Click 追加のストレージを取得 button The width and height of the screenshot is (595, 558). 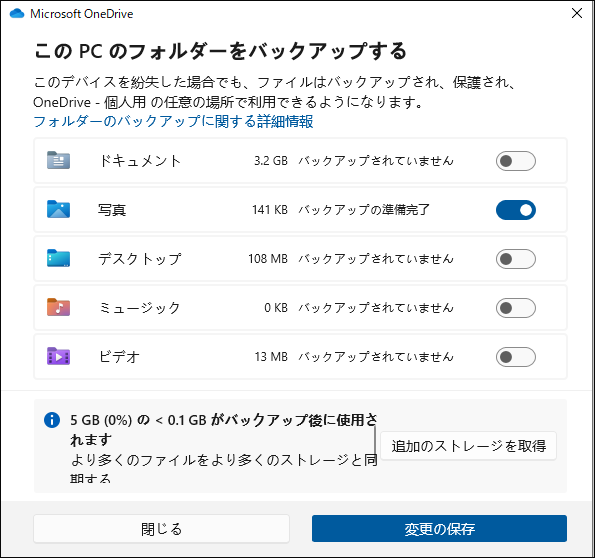469,446
